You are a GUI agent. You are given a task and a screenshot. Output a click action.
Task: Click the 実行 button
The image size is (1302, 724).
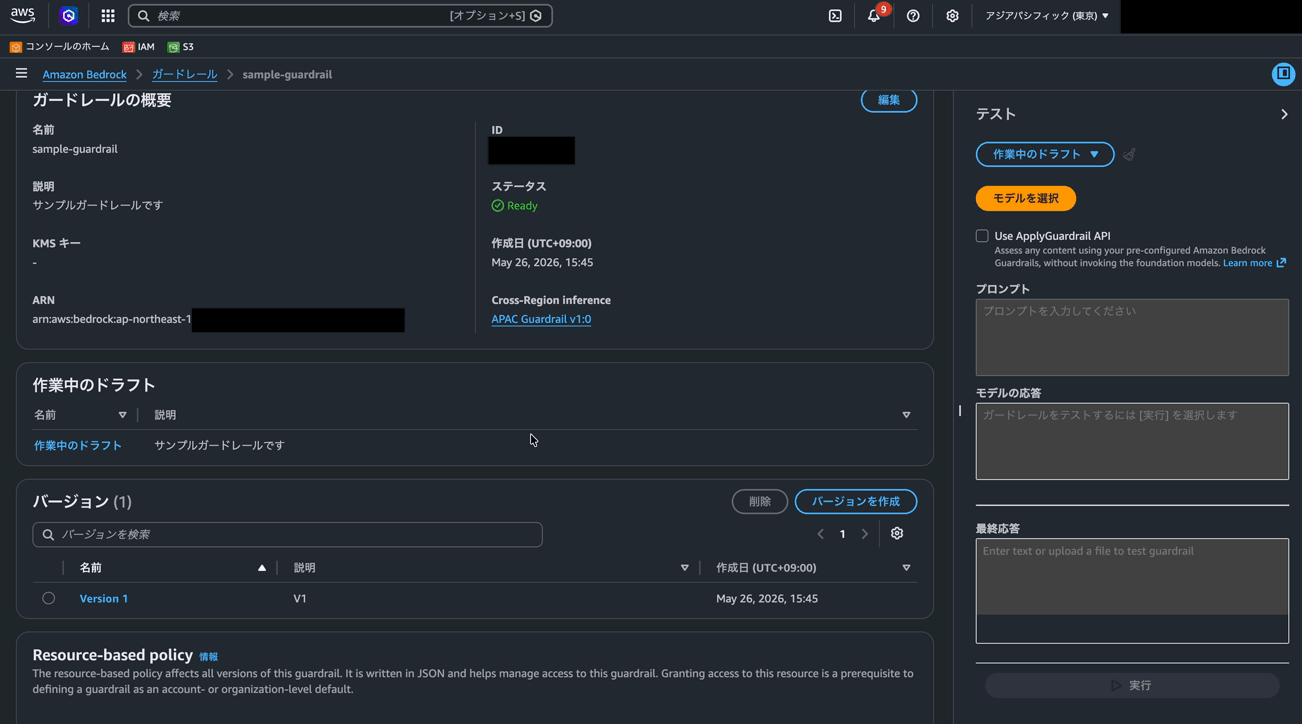[1132, 685]
